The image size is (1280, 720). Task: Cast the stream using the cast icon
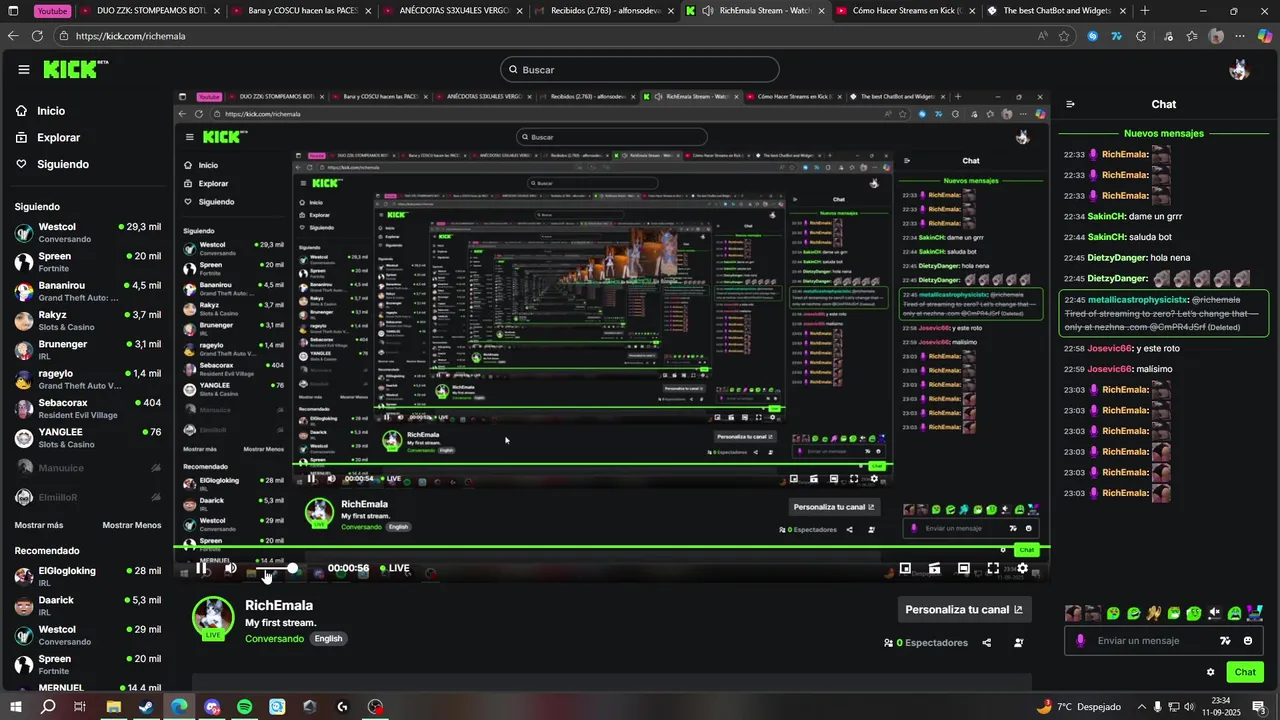[934, 568]
